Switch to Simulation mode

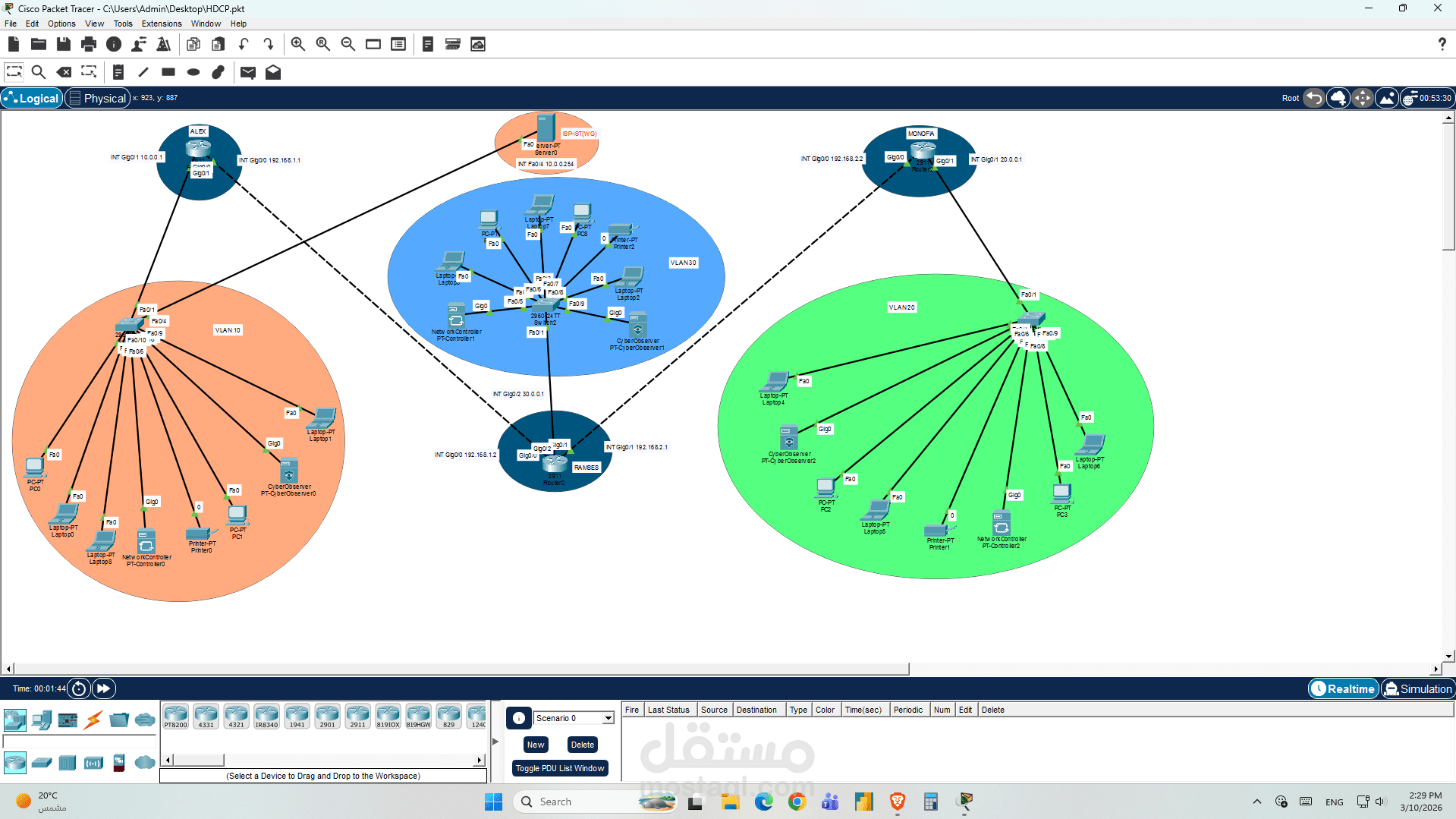pyautogui.click(x=1417, y=688)
